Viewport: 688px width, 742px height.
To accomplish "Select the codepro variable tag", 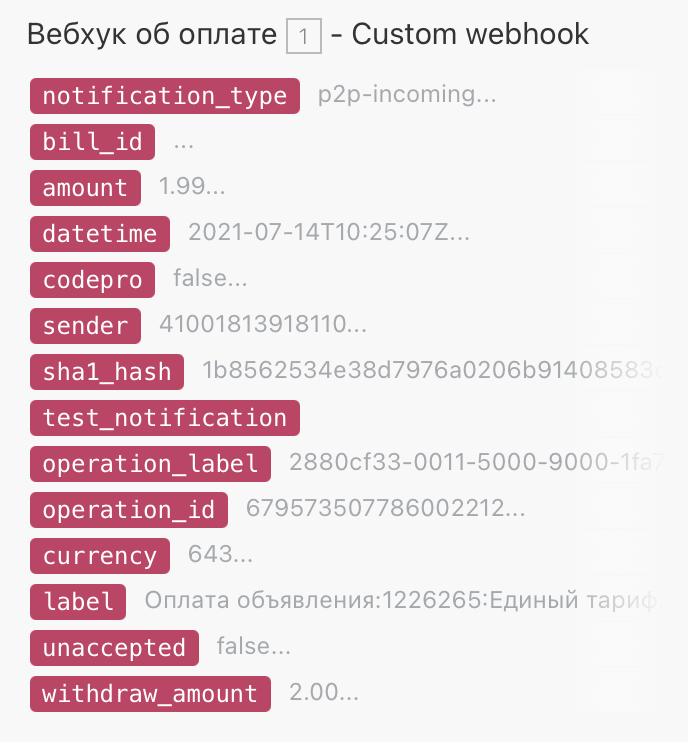I will [x=92, y=280].
